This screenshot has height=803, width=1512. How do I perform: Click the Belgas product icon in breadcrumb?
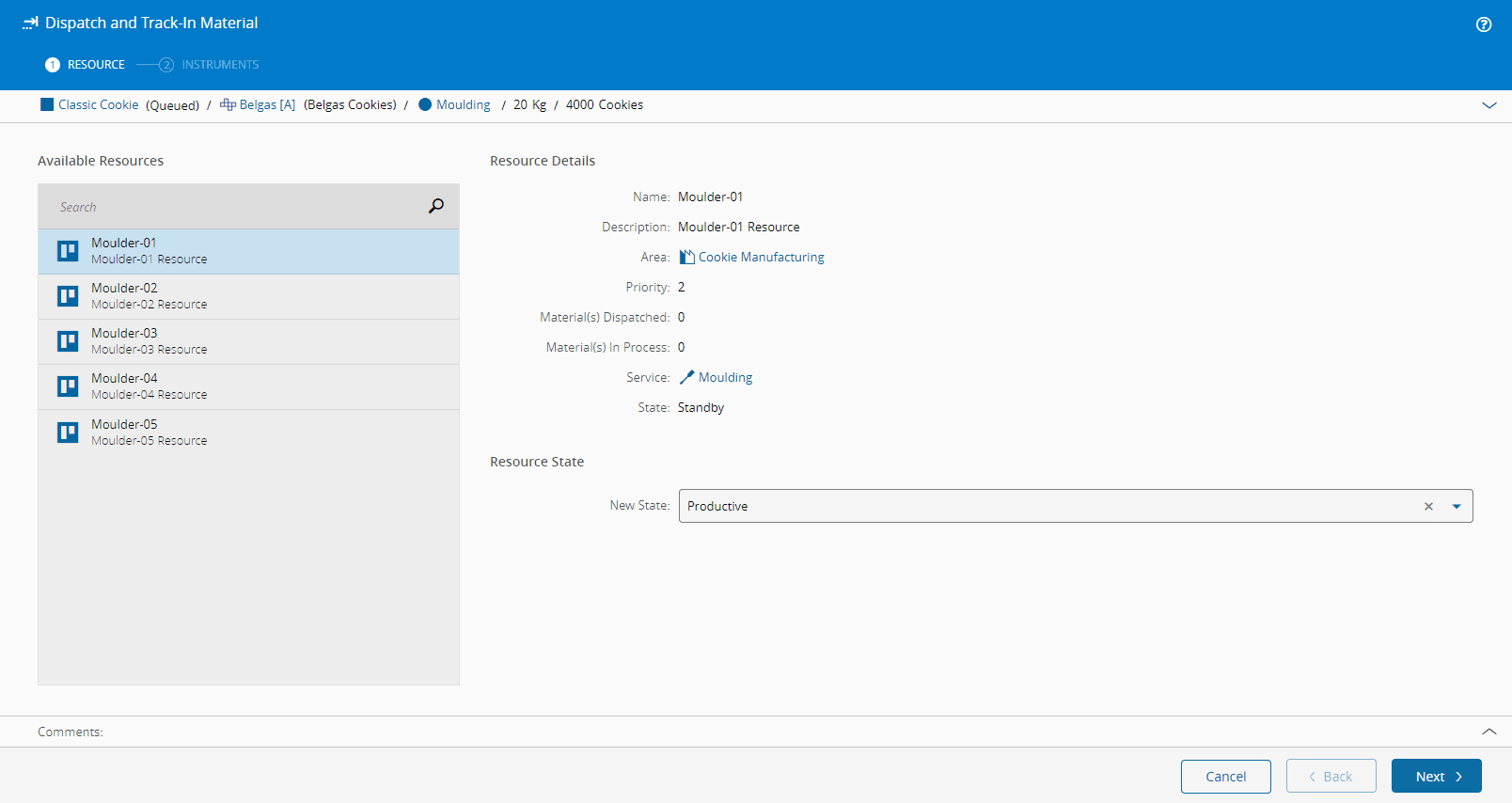coord(228,104)
